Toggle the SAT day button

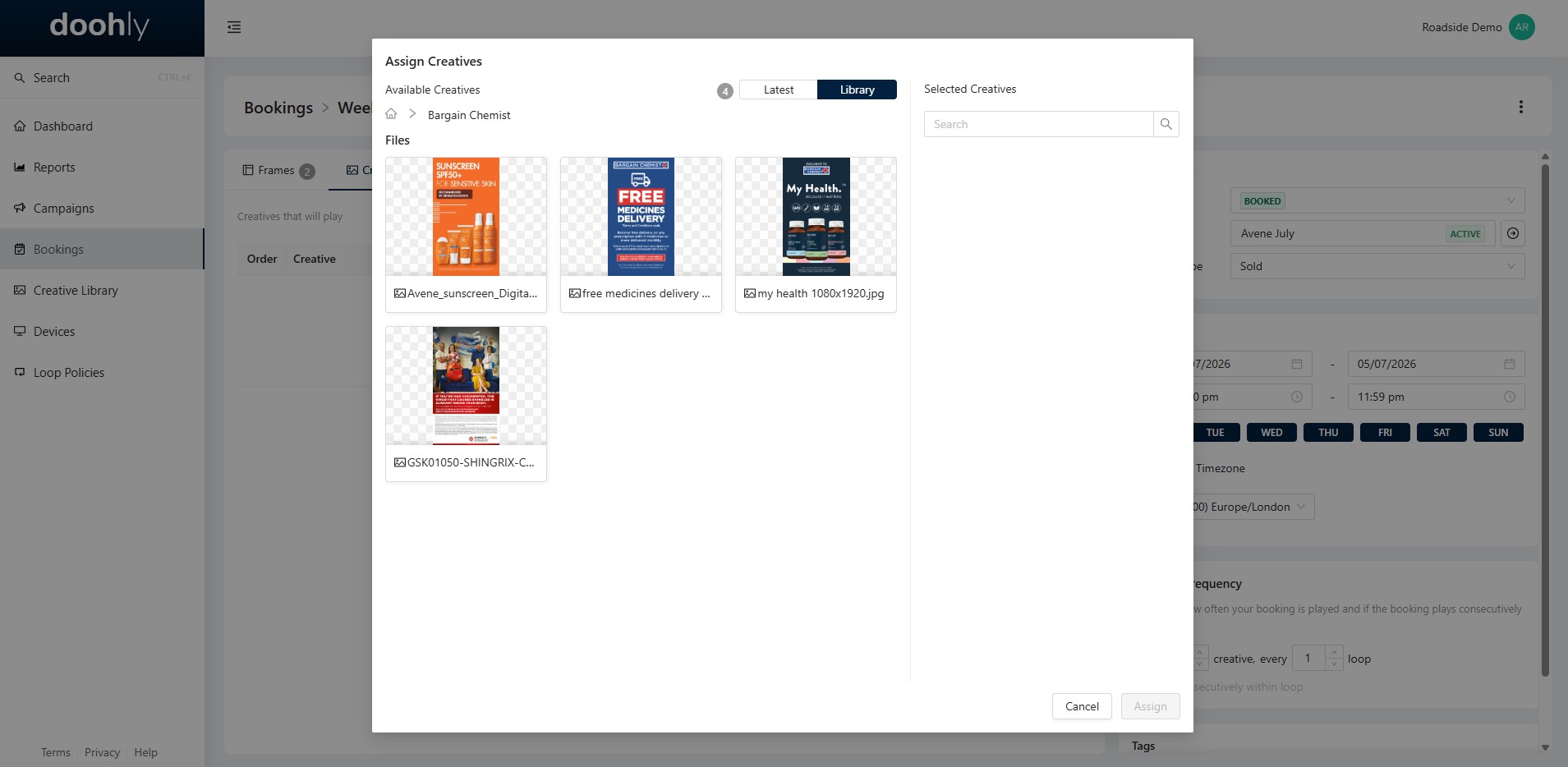pos(1442,433)
